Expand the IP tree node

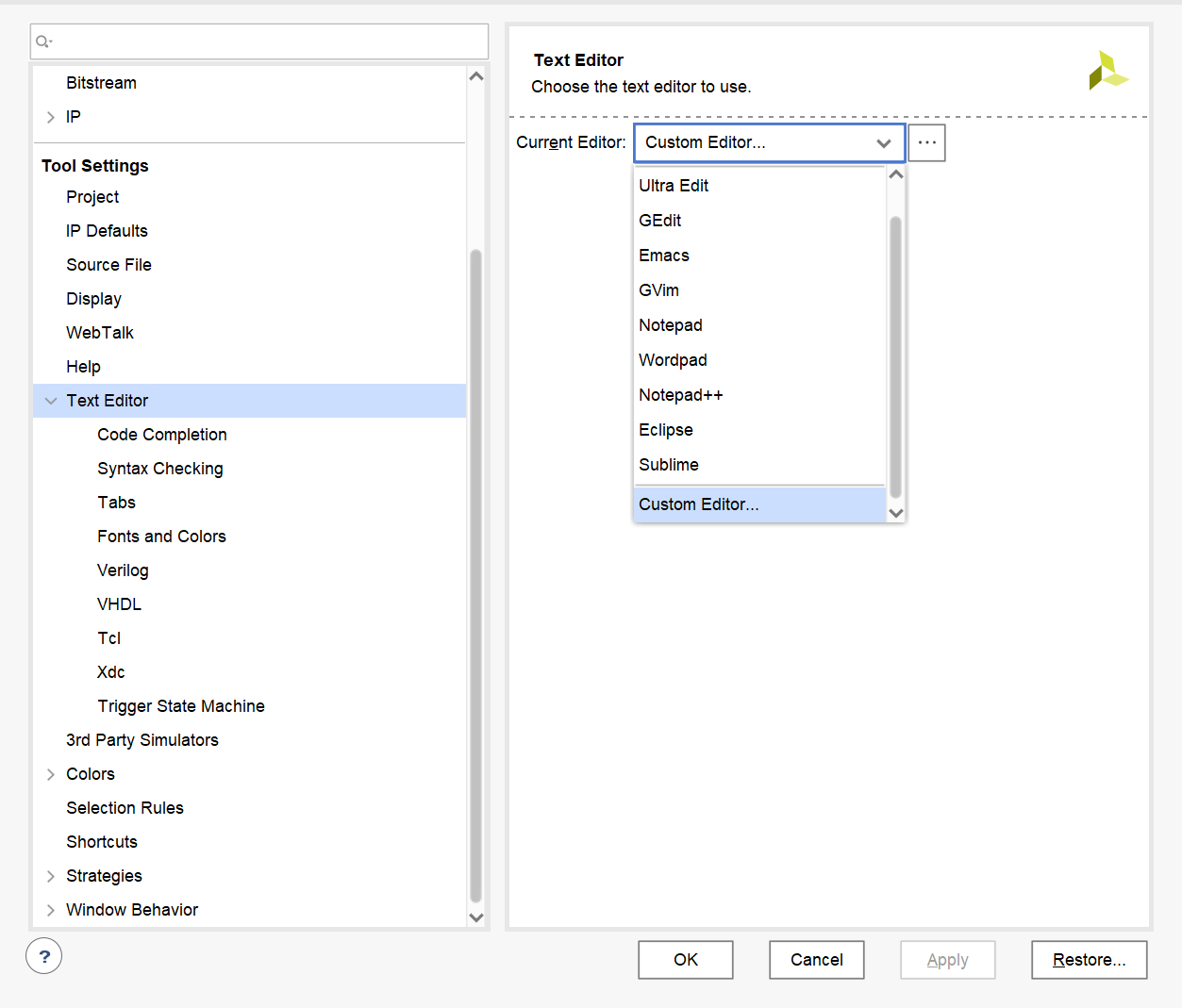pos(51,117)
